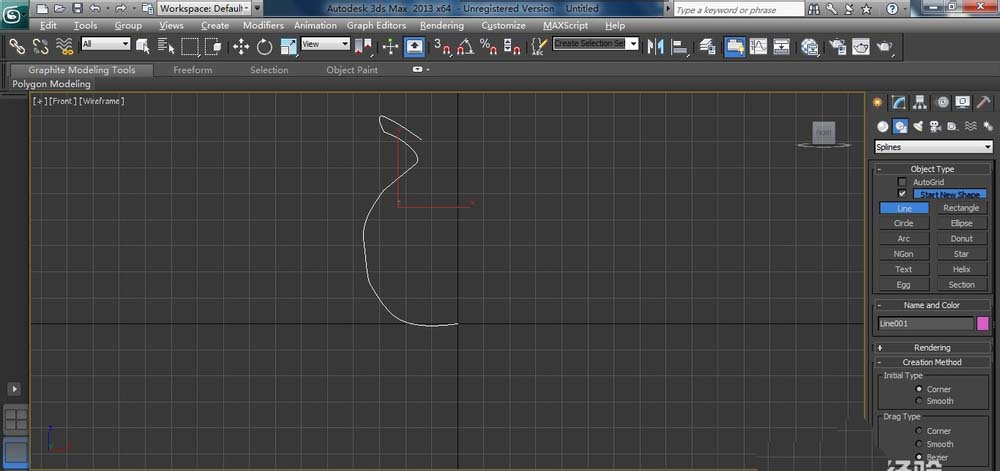
Task: Open Render Setup teapot icon
Action: click(837, 46)
